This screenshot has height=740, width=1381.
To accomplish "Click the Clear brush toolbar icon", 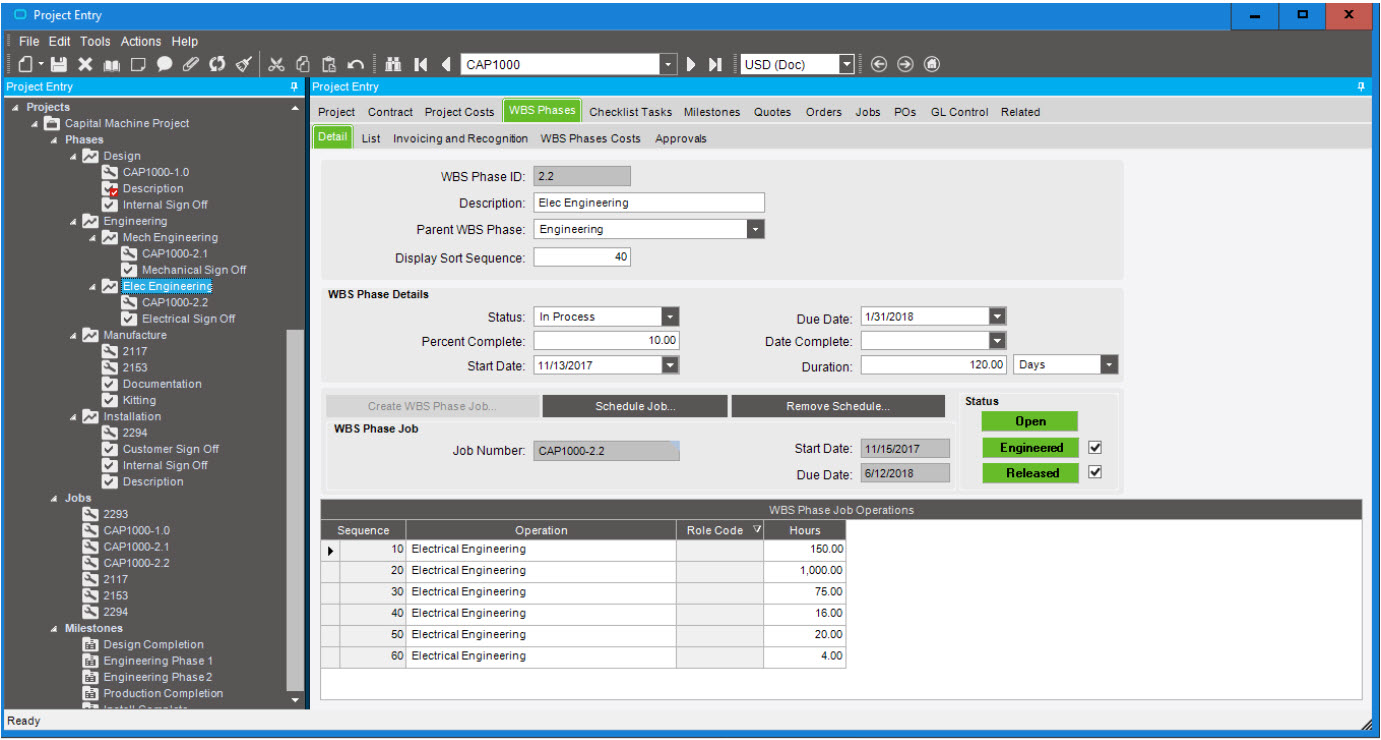I will point(243,64).
